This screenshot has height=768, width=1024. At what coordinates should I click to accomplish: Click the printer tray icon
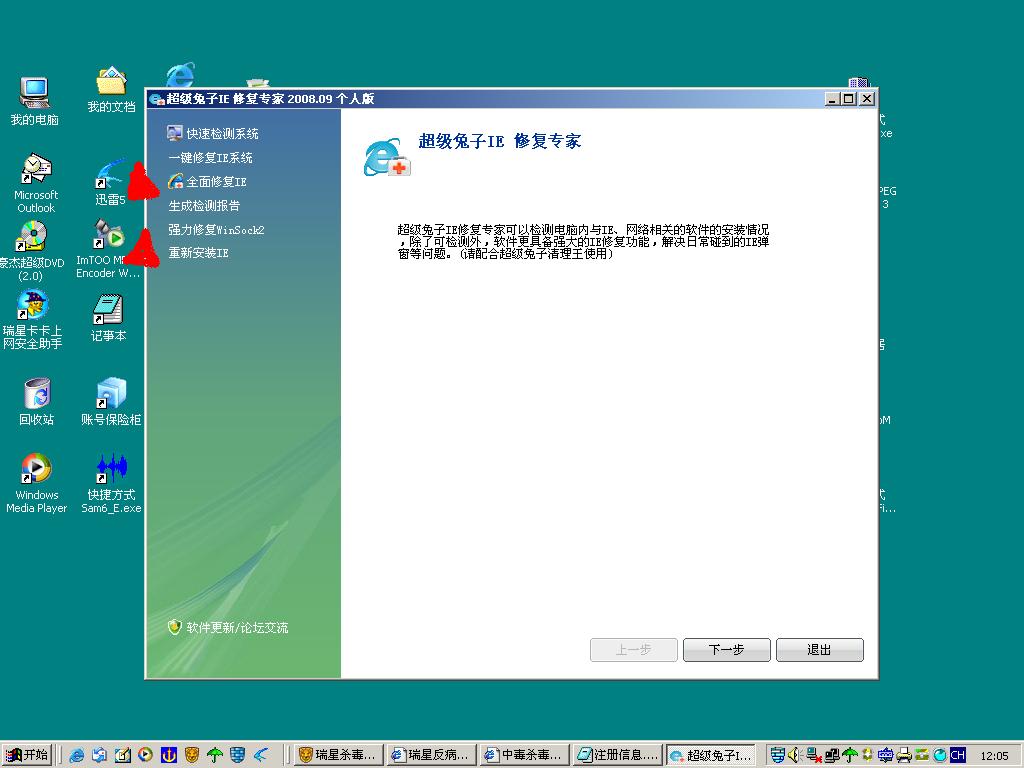(x=904, y=755)
